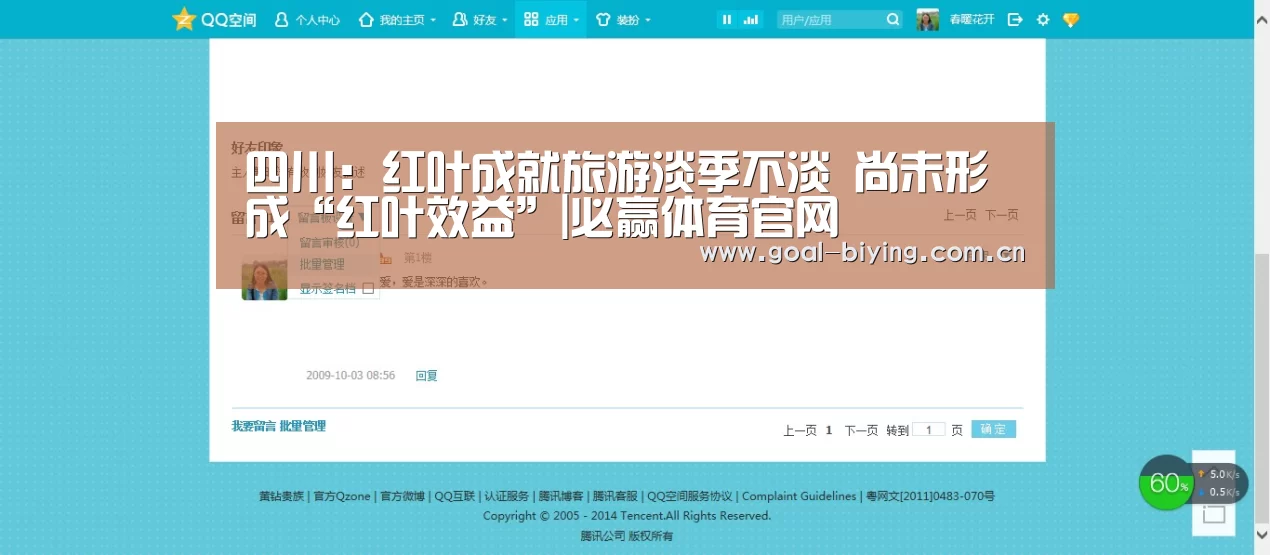The height and width of the screenshot is (555, 1270).
Task: Open the settings gear icon
Action: click(x=1043, y=19)
